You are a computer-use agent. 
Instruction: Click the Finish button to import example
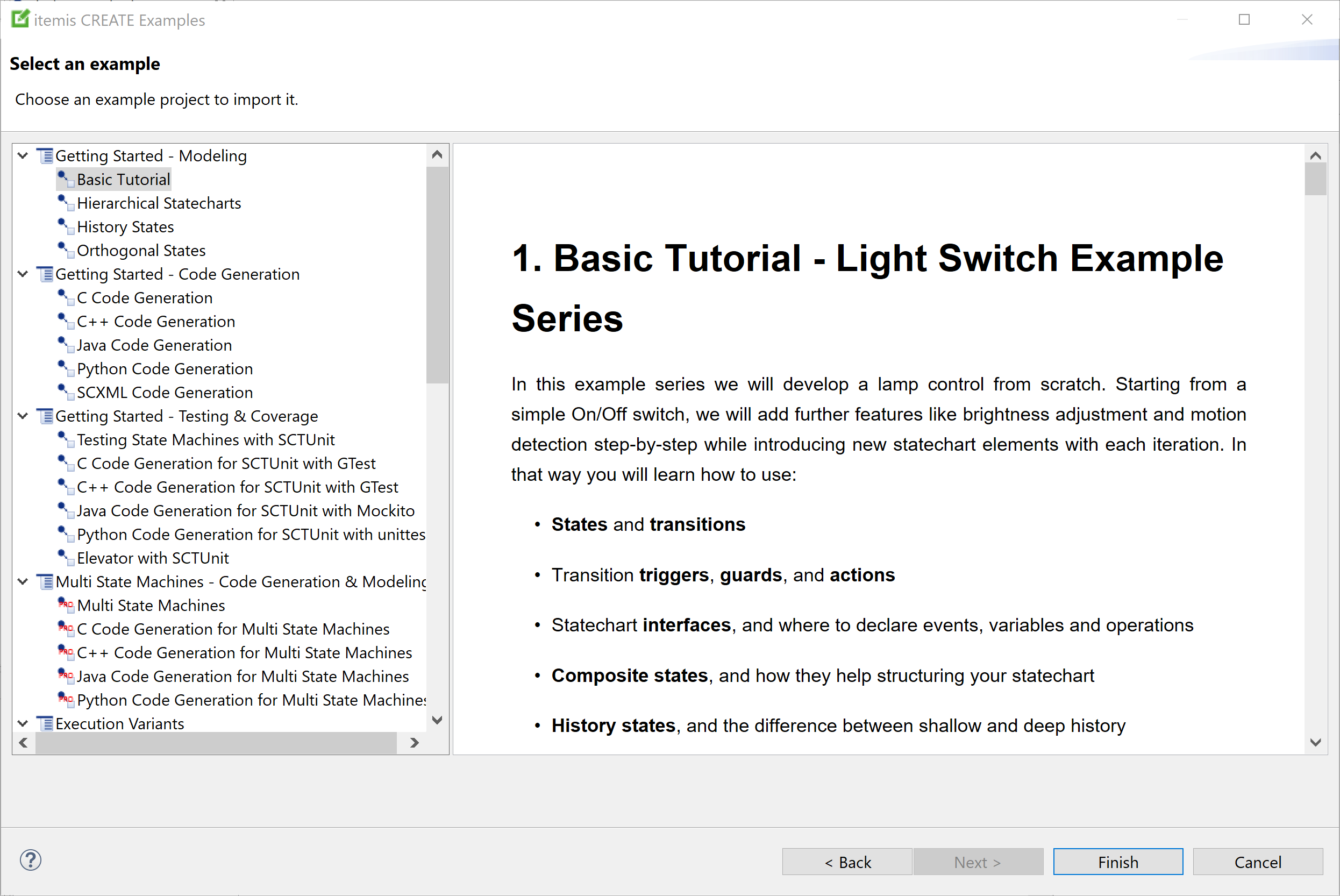tap(1117, 860)
